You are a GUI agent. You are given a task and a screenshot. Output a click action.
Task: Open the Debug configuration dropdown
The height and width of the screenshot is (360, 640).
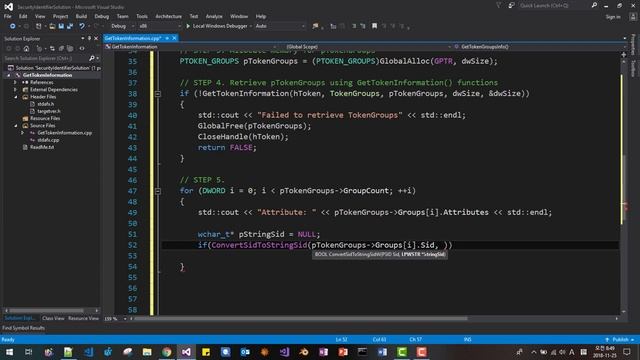[x=122, y=26]
